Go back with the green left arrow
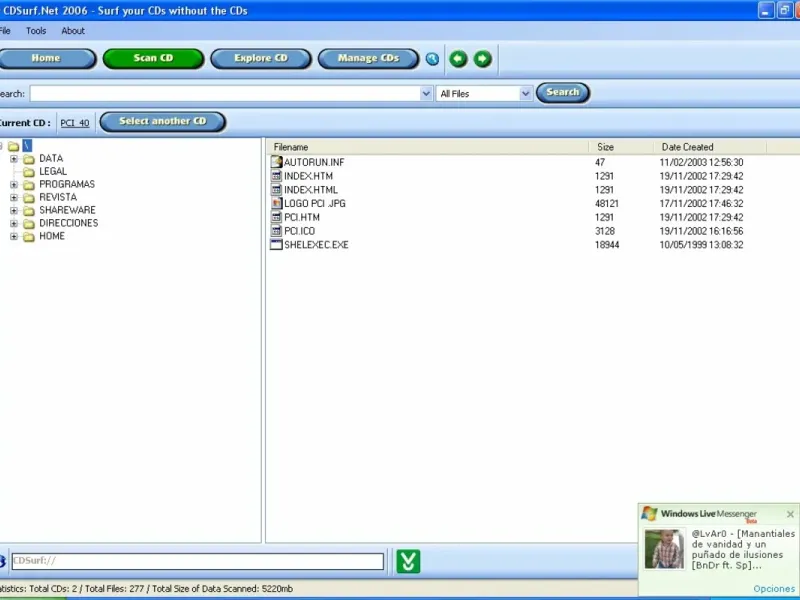The height and width of the screenshot is (600, 800). point(458,59)
